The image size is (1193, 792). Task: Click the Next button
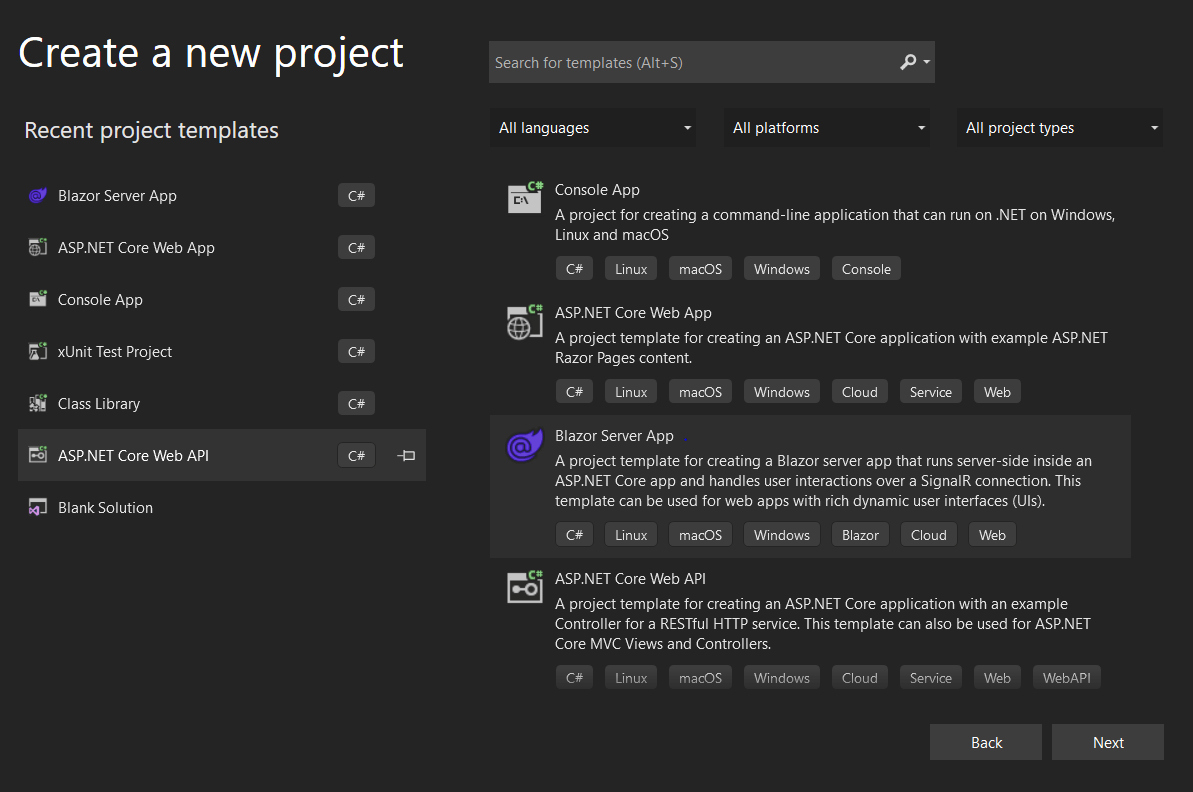(x=1107, y=742)
